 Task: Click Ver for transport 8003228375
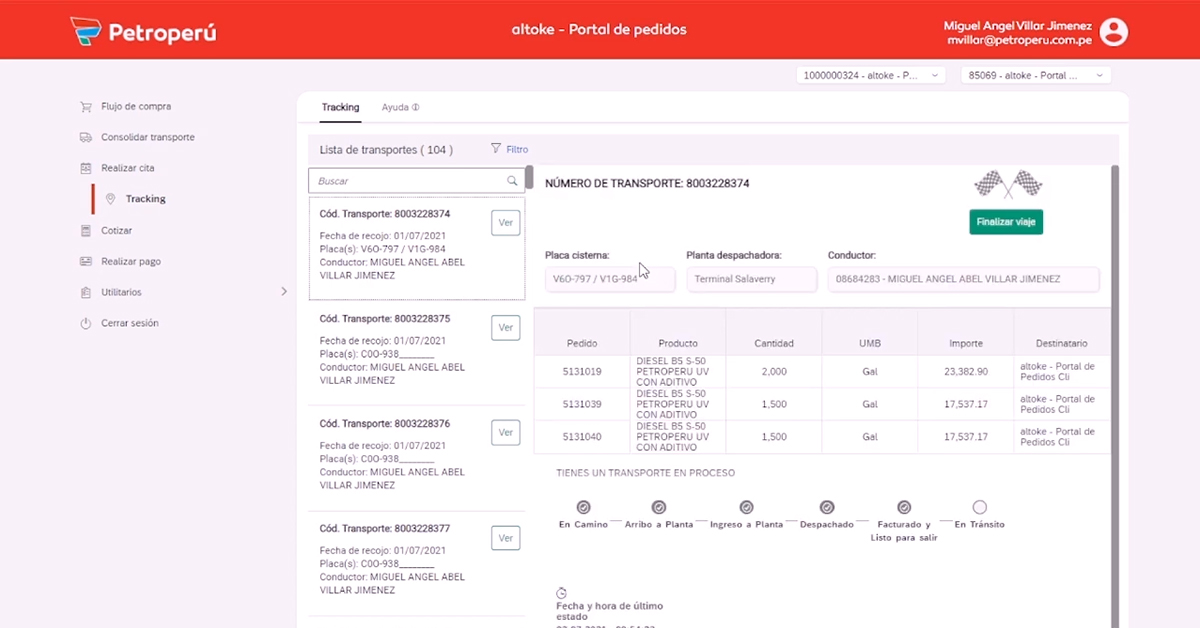506,327
